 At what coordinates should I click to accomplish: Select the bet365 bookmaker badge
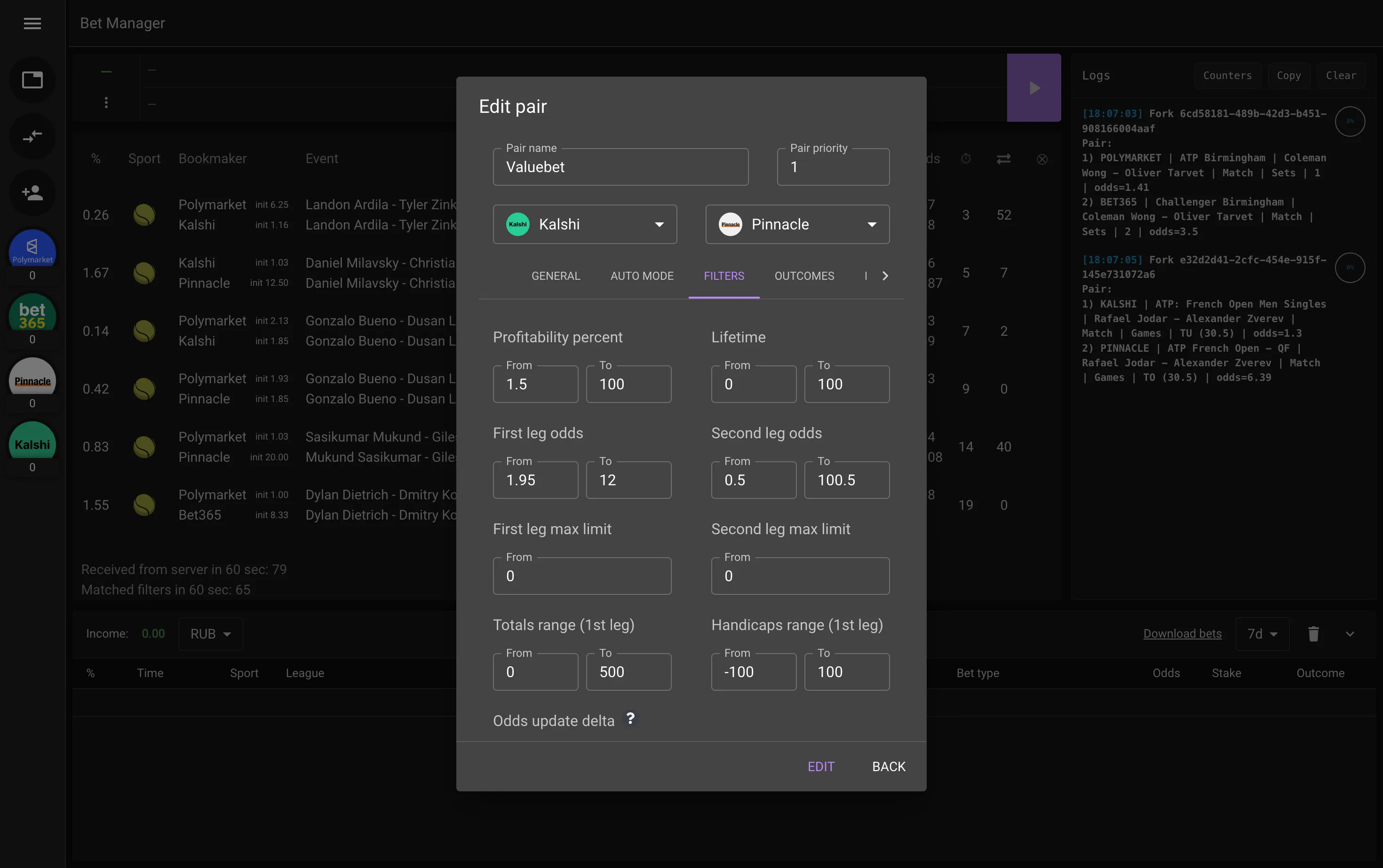click(x=32, y=312)
